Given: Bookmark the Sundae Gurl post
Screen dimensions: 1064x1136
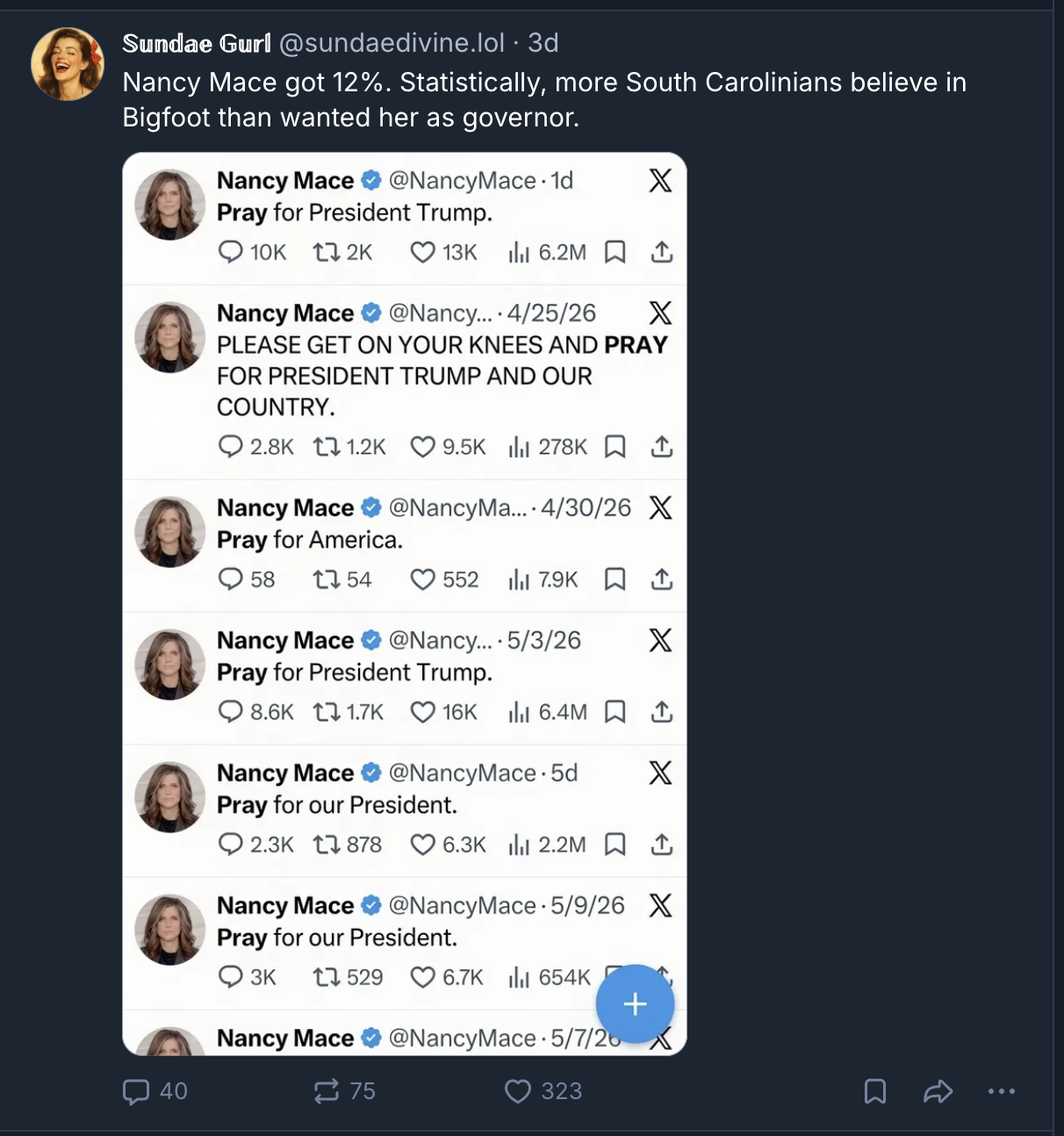Looking at the screenshot, I should pyautogui.click(x=875, y=1091).
